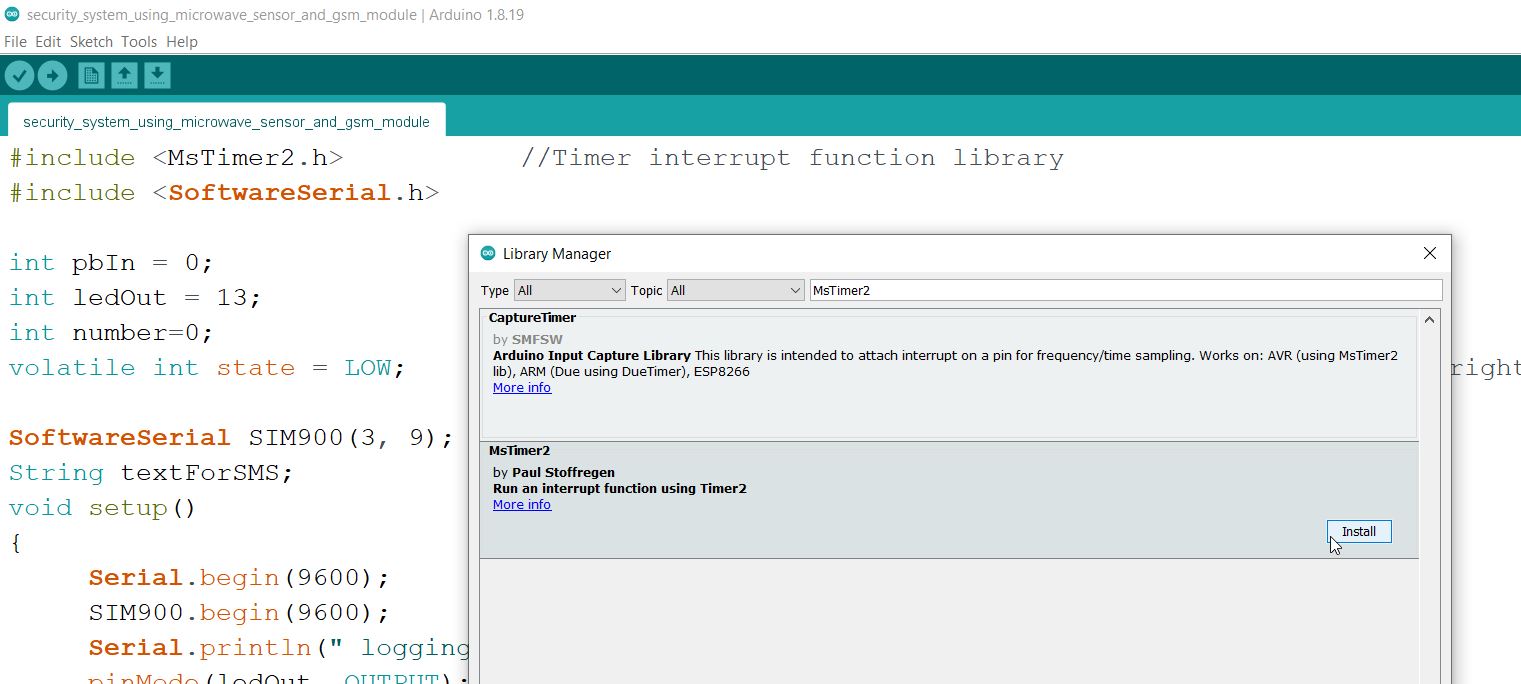Click the Verify sketch checkmark icon
Image resolution: width=1521 pixels, height=684 pixels.
tap(20, 75)
